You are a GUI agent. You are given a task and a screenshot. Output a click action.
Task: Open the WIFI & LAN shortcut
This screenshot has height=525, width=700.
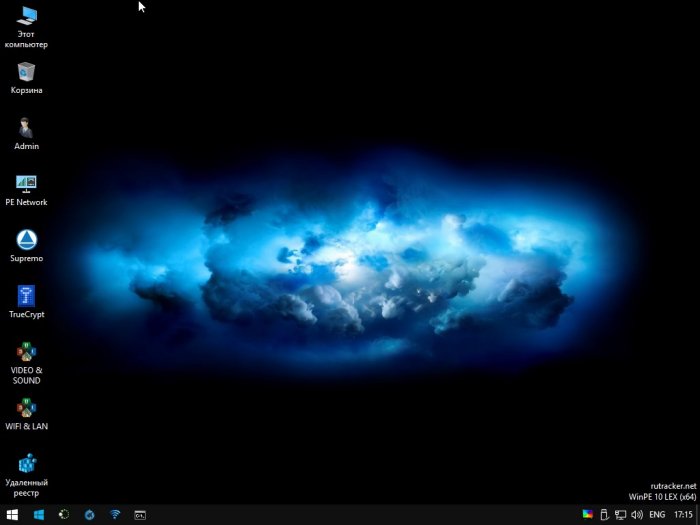tap(26, 408)
